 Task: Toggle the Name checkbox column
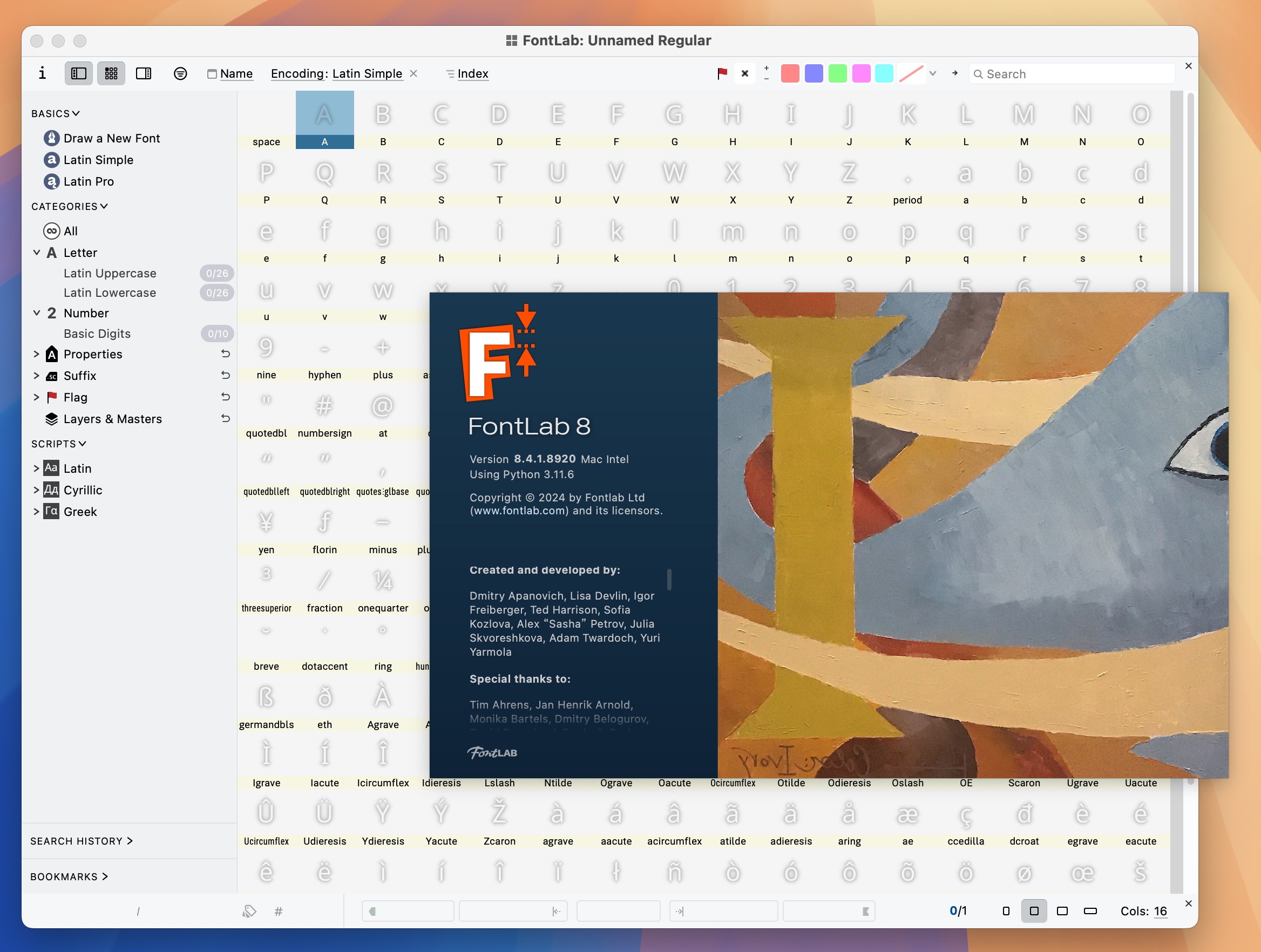(x=214, y=73)
